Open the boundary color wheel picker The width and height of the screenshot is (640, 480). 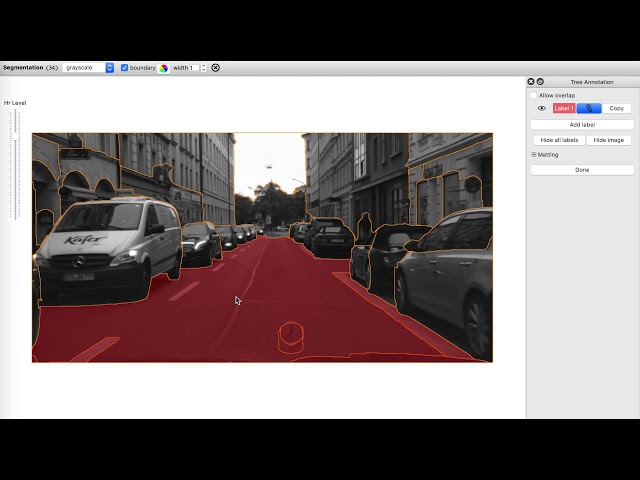[164, 68]
